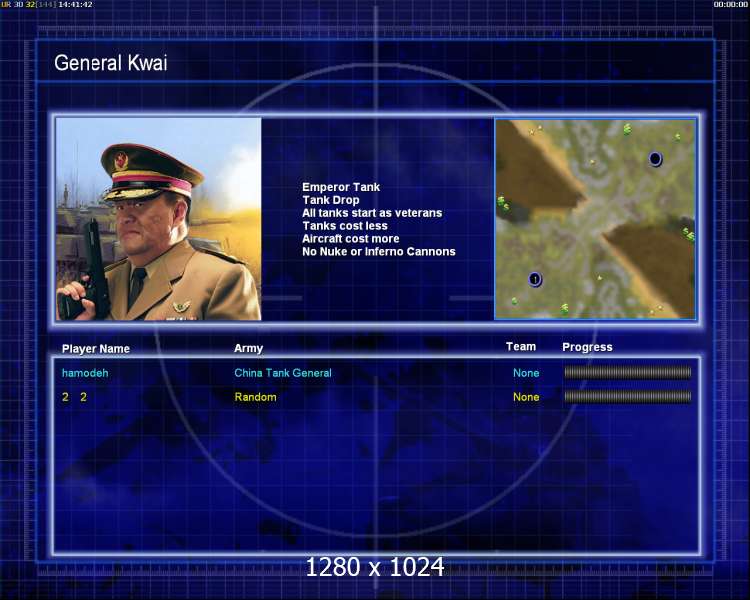
Task: Click General Kwai's portrait image
Action: click(159, 219)
